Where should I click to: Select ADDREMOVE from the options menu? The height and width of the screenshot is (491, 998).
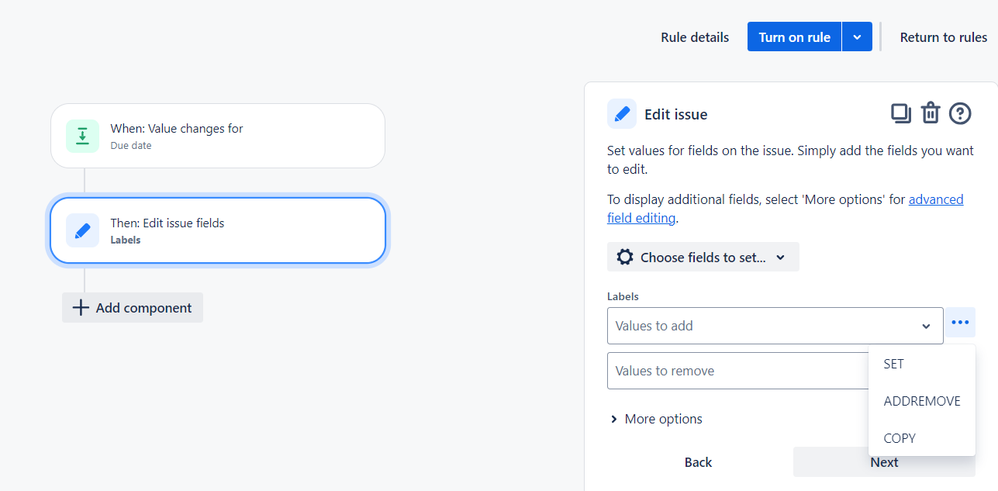tap(922, 401)
